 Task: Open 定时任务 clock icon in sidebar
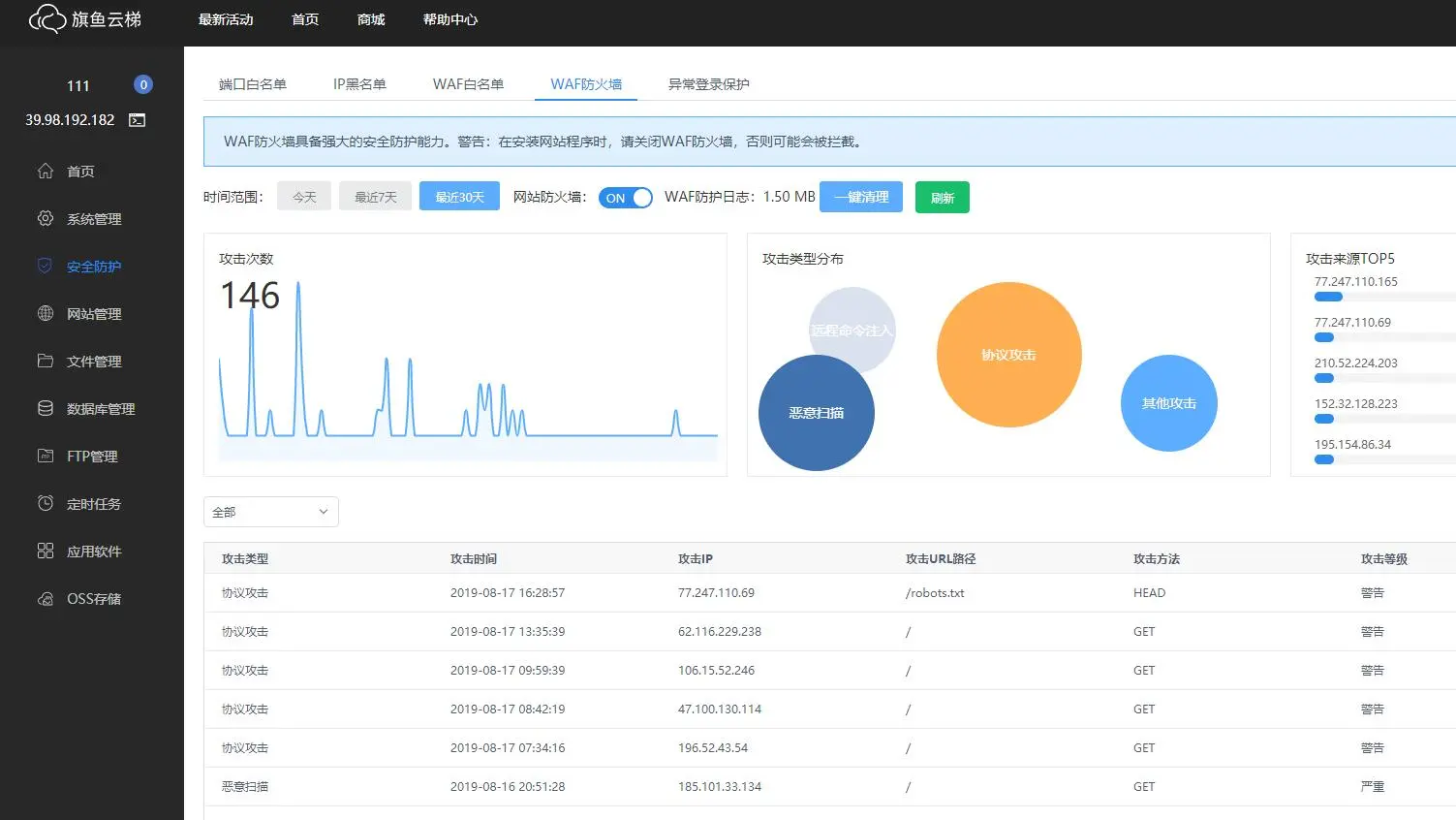point(46,503)
